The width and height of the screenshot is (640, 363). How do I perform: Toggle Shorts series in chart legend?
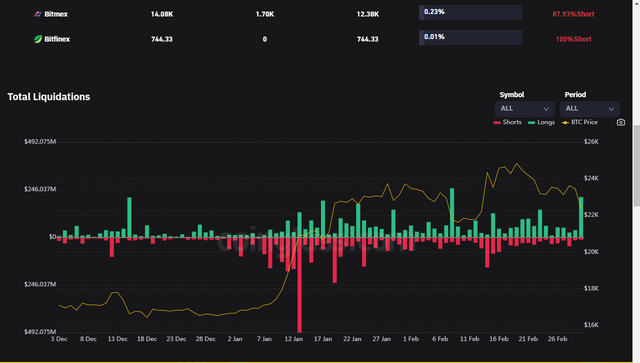(507, 122)
